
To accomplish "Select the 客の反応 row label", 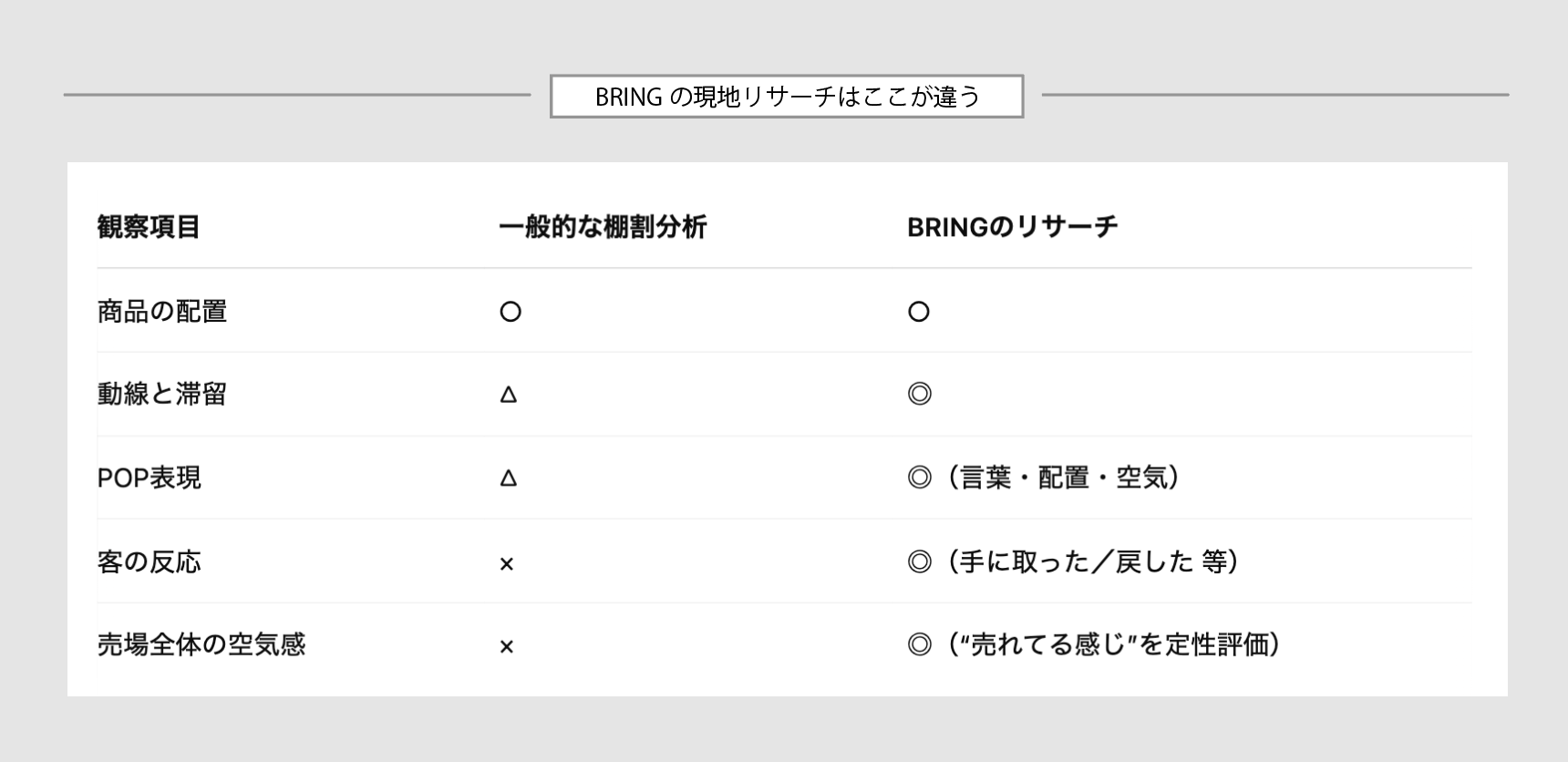I will click(x=150, y=561).
